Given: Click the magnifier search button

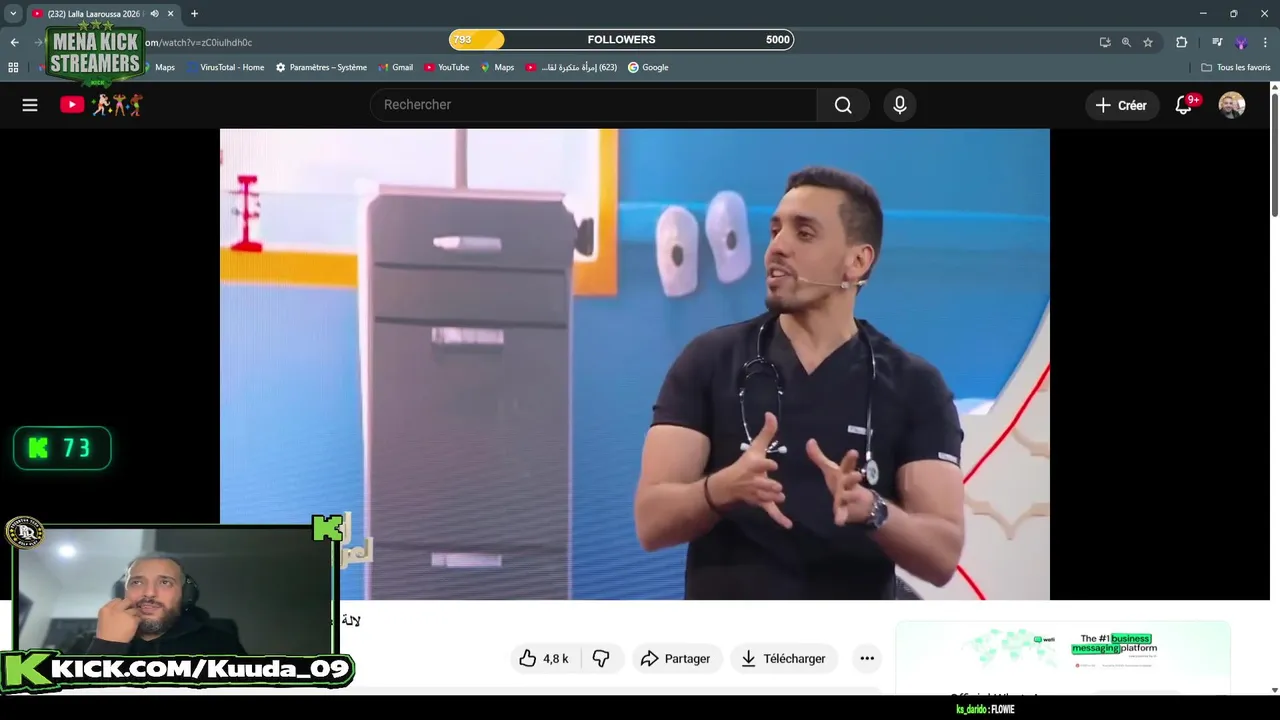Looking at the screenshot, I should click(843, 105).
